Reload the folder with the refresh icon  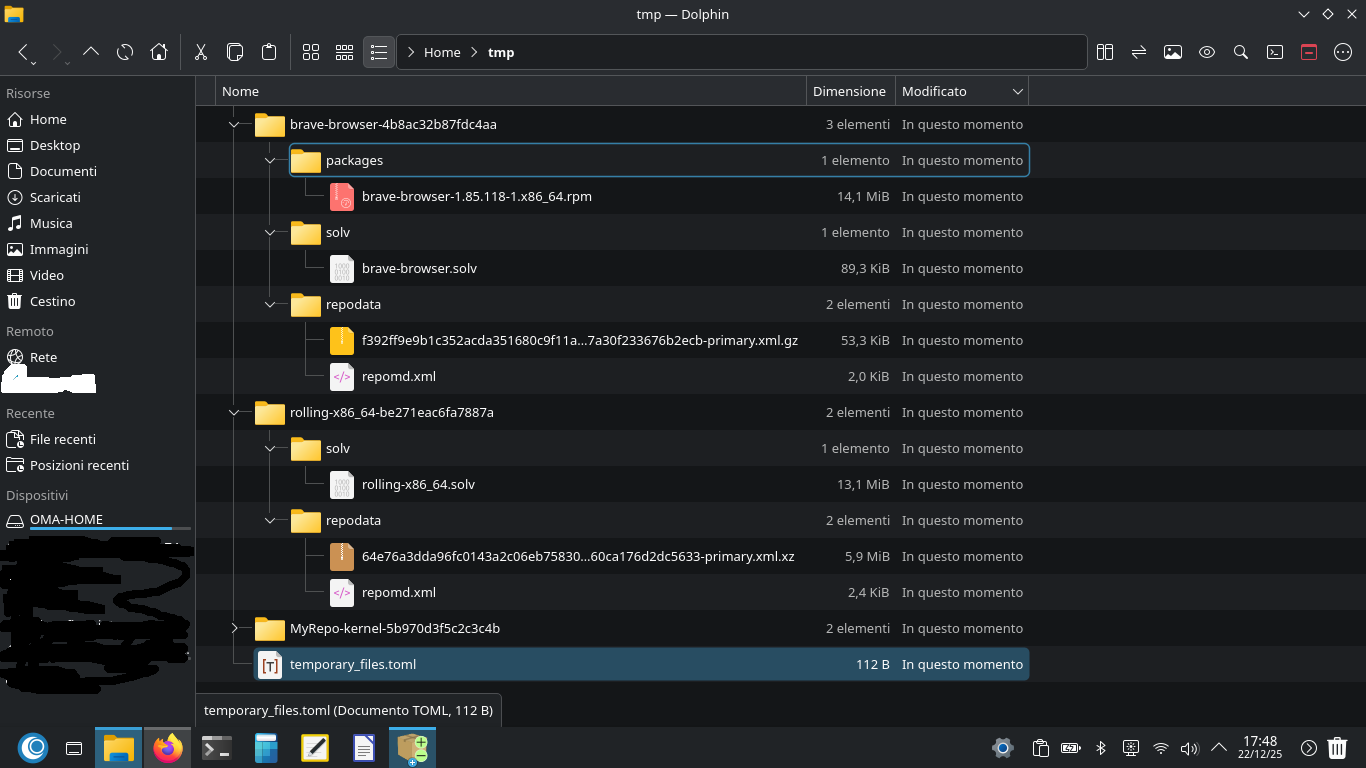tap(125, 52)
